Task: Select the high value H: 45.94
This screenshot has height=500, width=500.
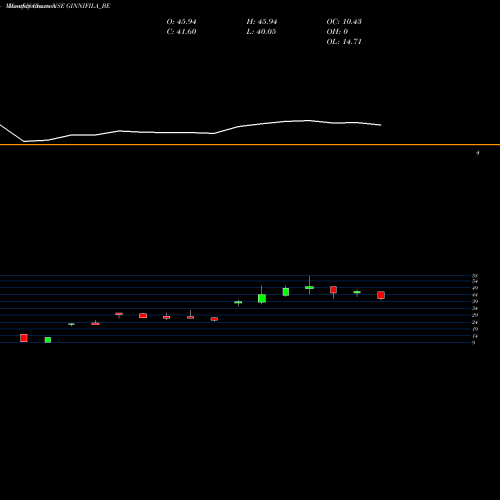Action: [262, 22]
